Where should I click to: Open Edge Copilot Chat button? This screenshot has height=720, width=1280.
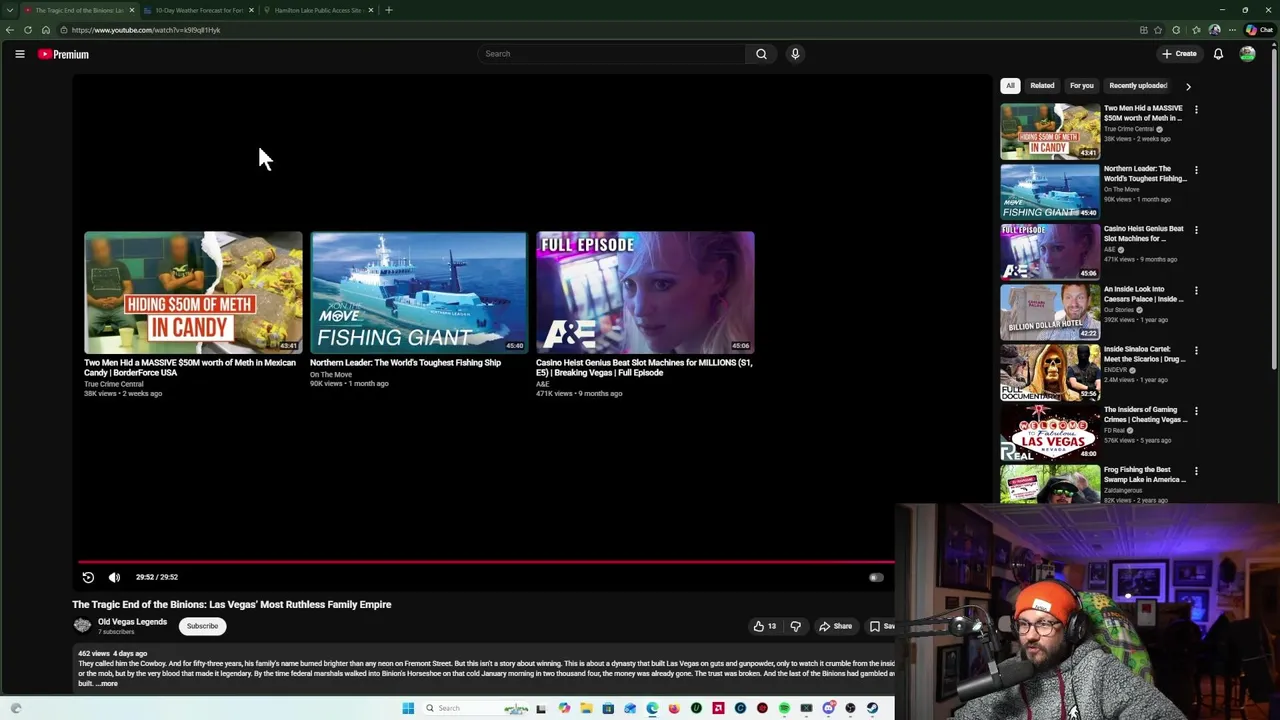1259,30
